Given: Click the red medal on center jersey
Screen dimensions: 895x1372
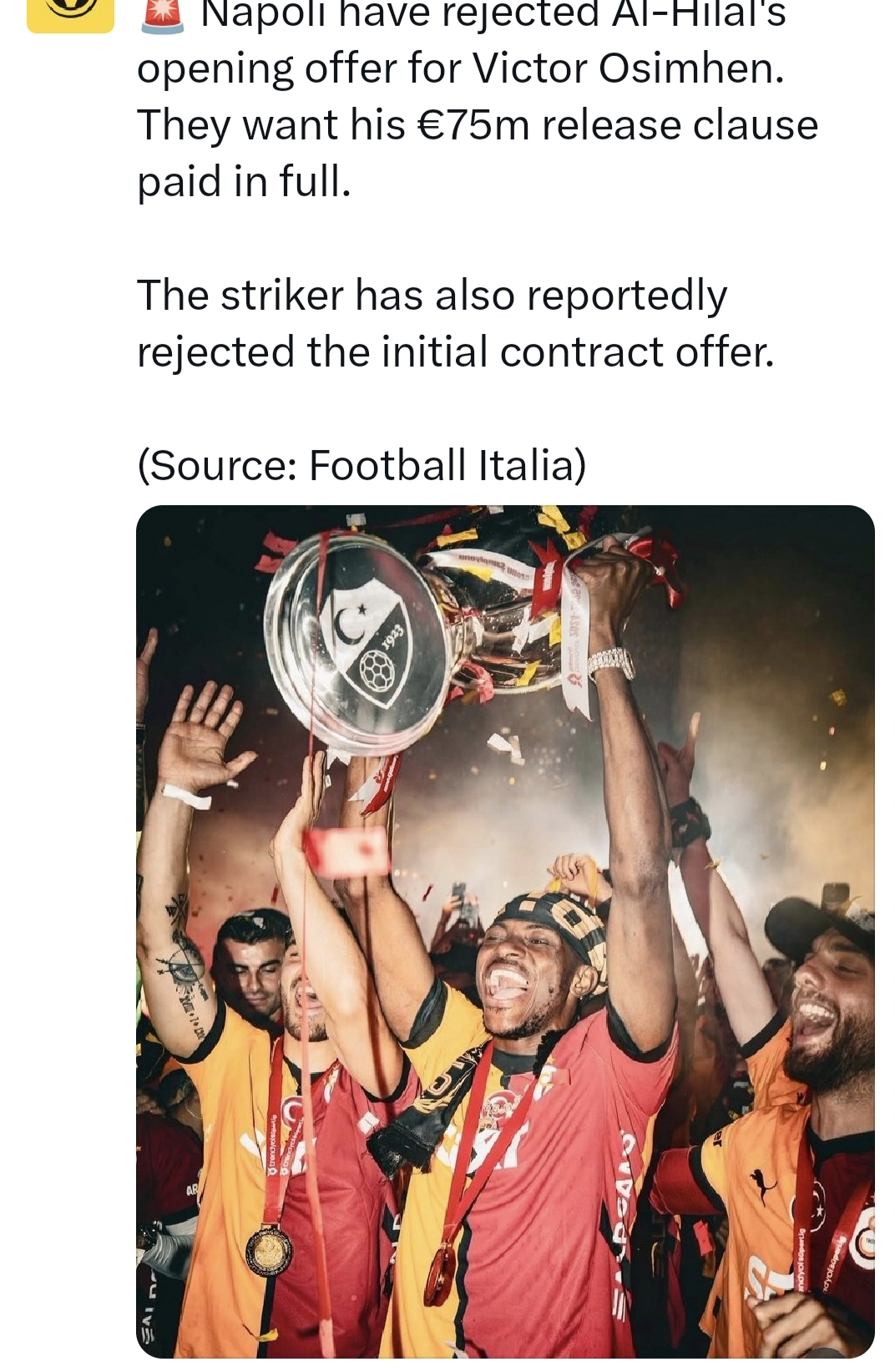Looking at the screenshot, I should (440, 1273).
